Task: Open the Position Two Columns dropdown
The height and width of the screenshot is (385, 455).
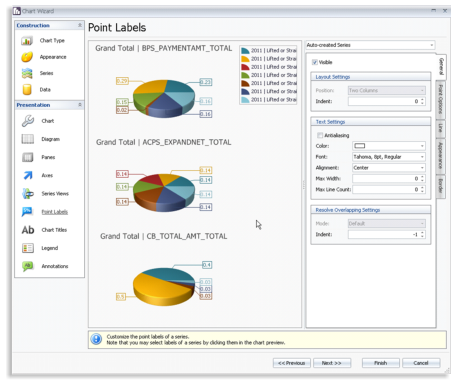Action: [386, 90]
